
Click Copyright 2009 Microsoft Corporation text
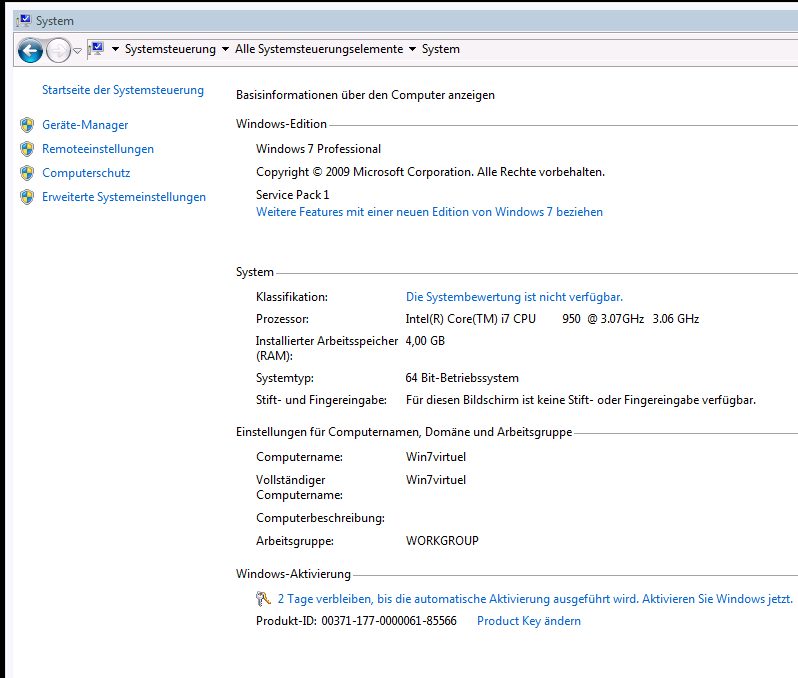point(431,172)
